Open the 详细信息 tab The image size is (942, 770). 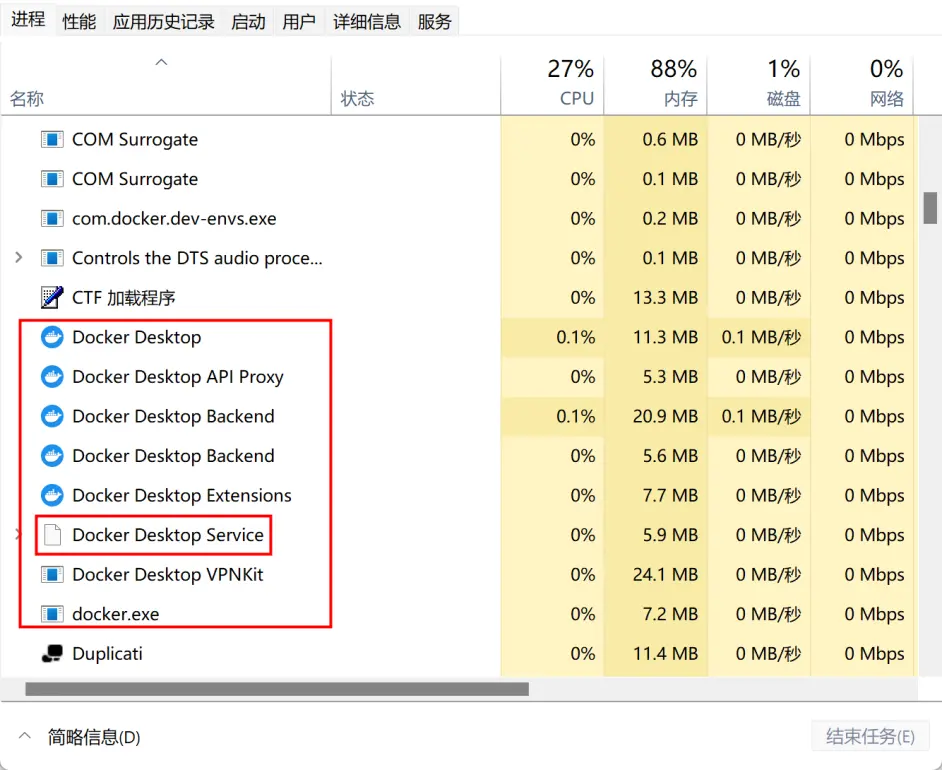(x=367, y=22)
